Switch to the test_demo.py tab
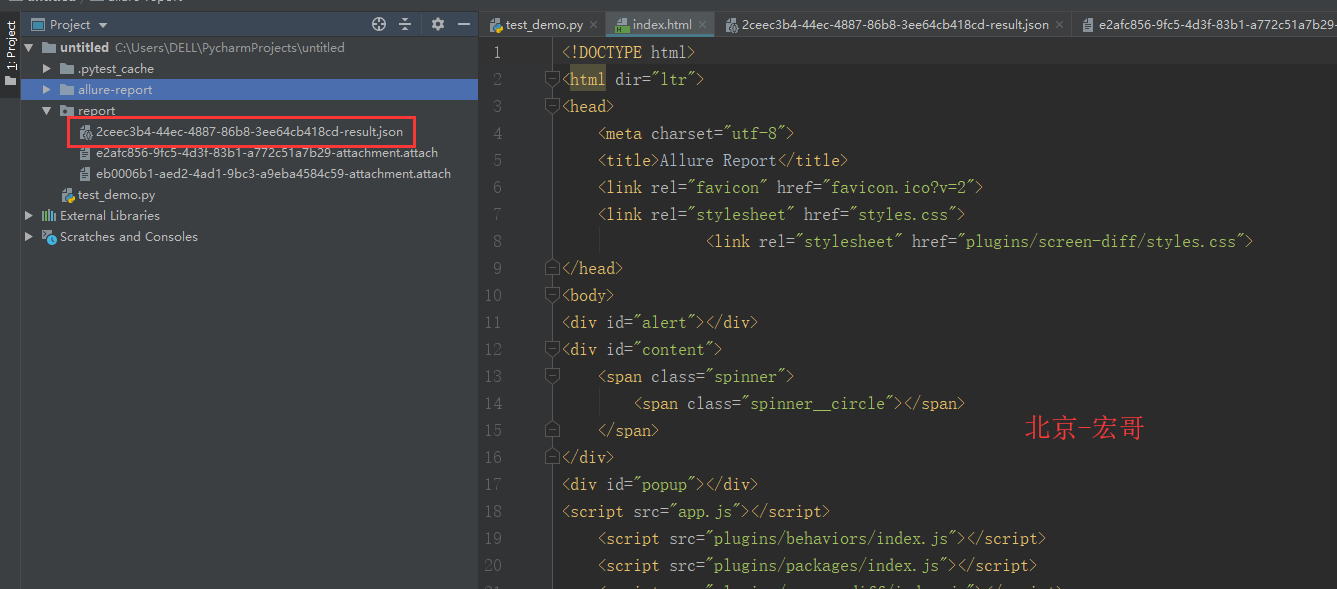1337x589 pixels. coord(543,25)
